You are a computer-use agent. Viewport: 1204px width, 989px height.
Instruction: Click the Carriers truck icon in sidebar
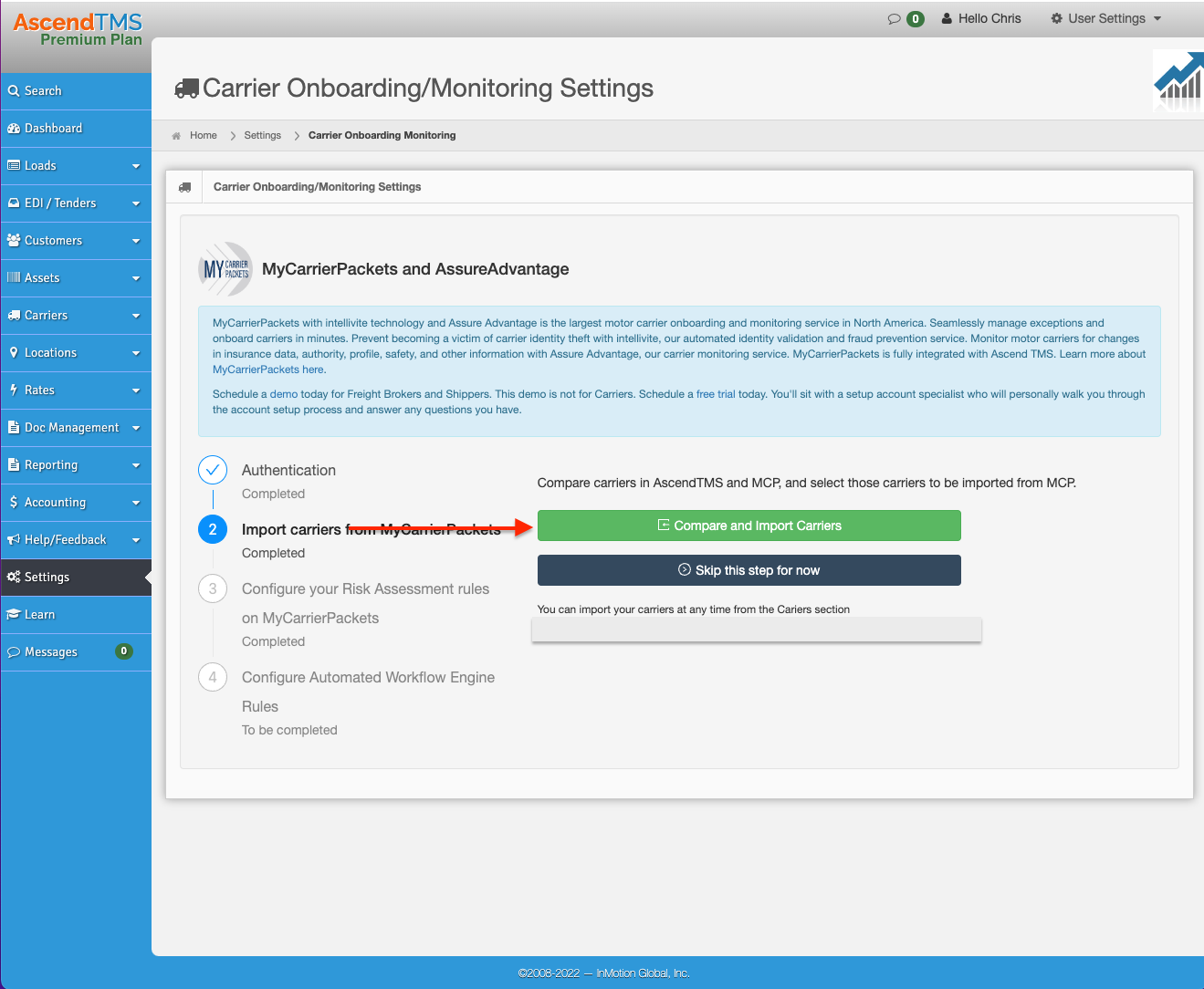pyautogui.click(x=14, y=316)
